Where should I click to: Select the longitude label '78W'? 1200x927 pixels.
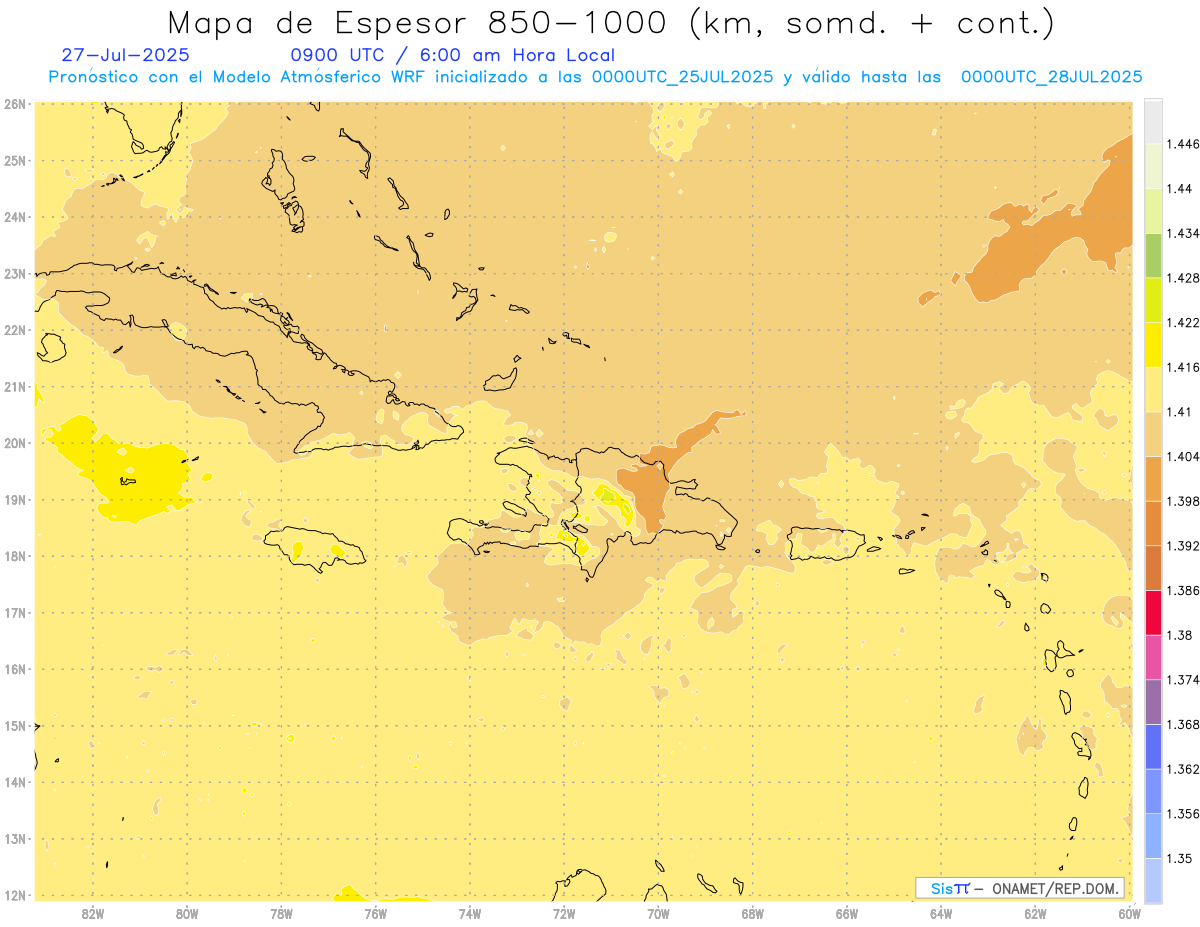(x=281, y=913)
